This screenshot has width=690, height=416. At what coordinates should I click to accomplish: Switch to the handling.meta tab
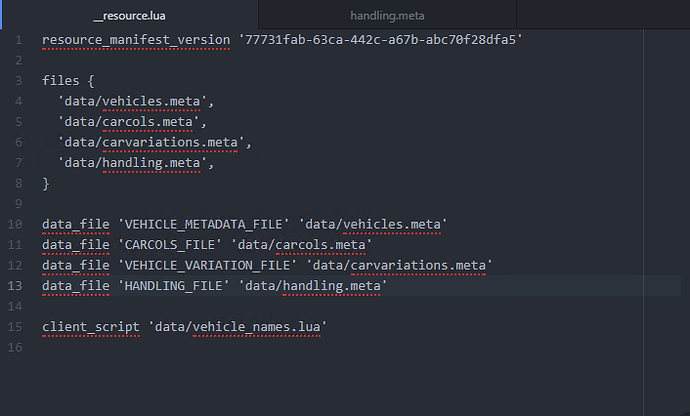tap(387, 16)
